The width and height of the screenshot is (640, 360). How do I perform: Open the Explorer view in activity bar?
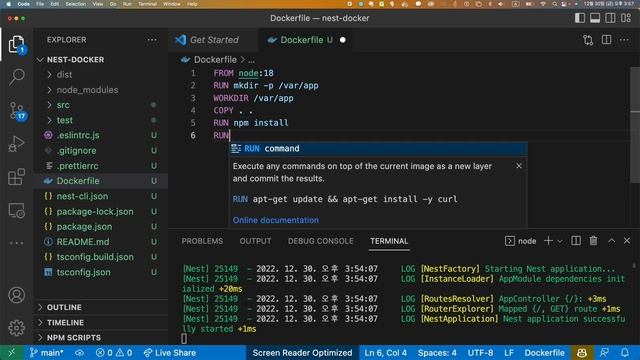[16, 44]
